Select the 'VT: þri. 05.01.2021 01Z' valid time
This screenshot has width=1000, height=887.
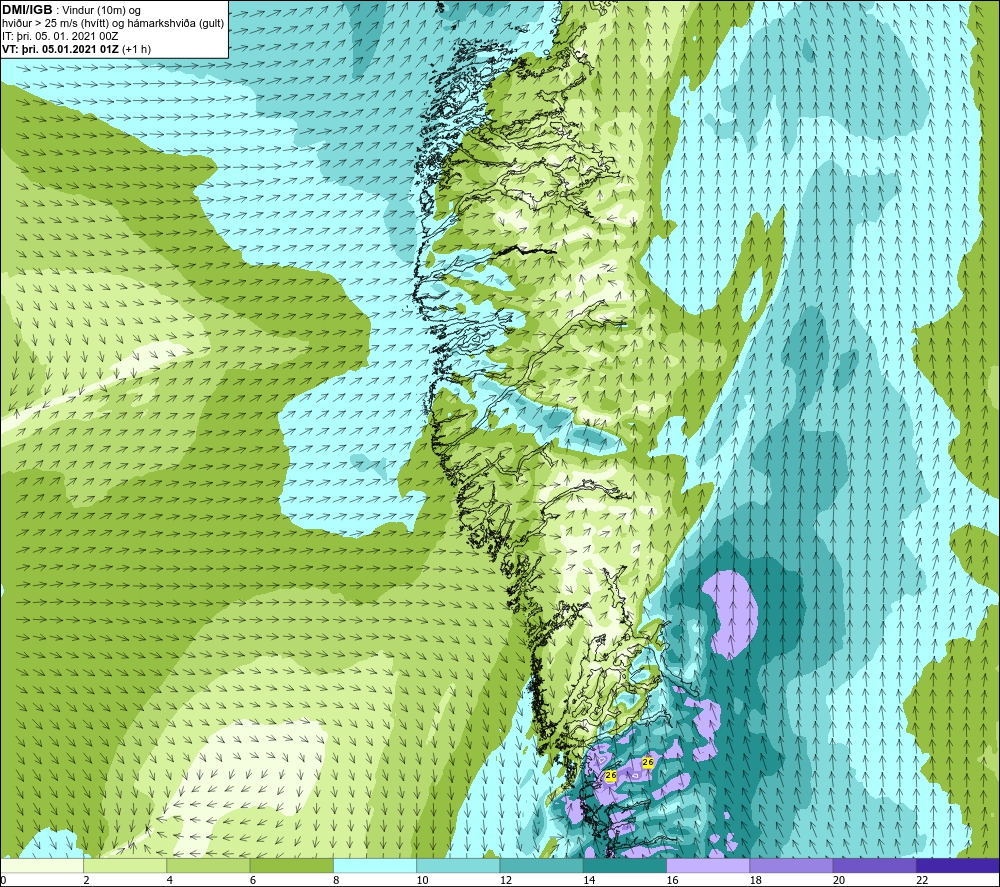click(x=60, y=49)
